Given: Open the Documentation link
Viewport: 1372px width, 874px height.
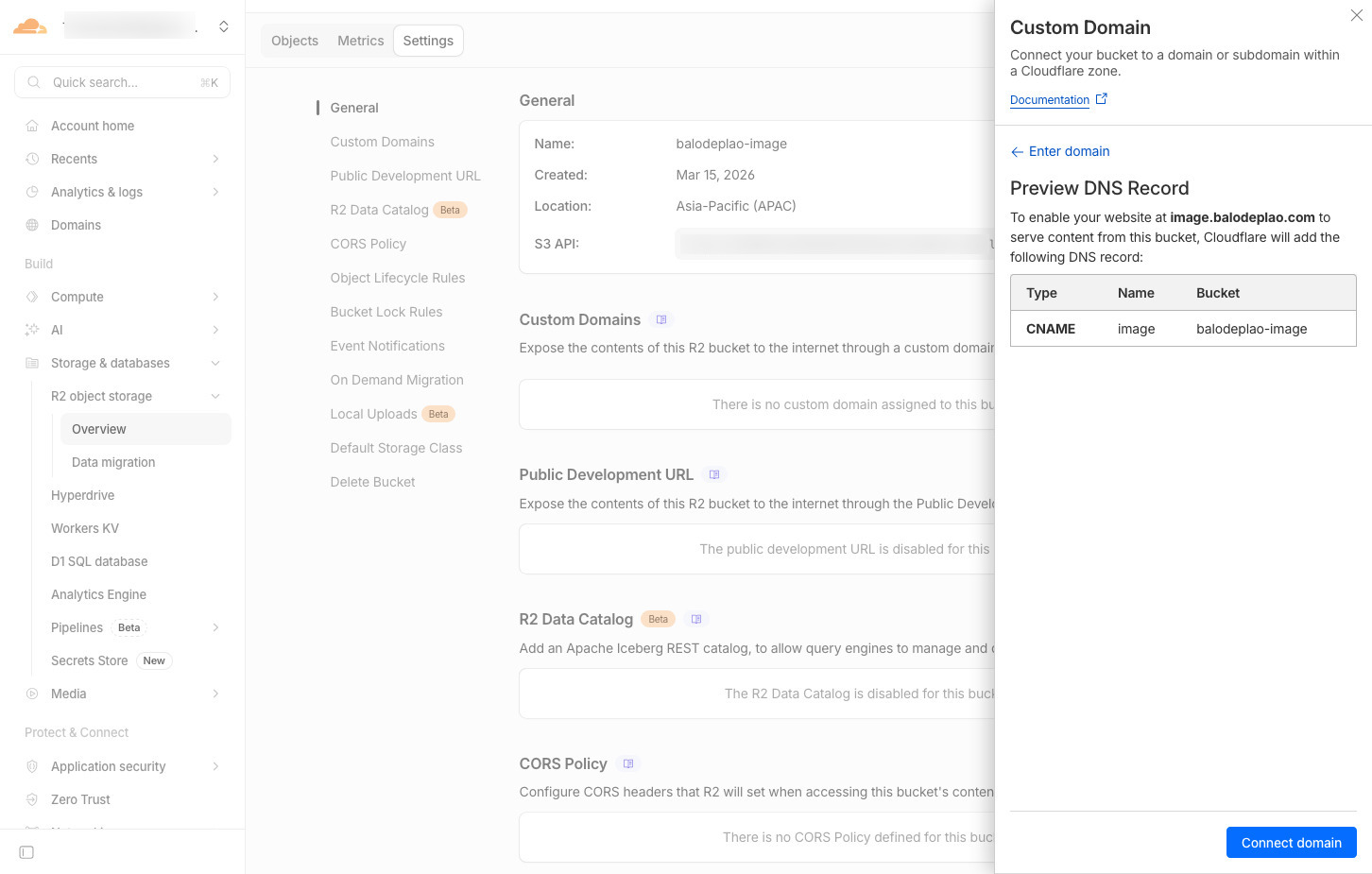Looking at the screenshot, I should (x=1050, y=100).
